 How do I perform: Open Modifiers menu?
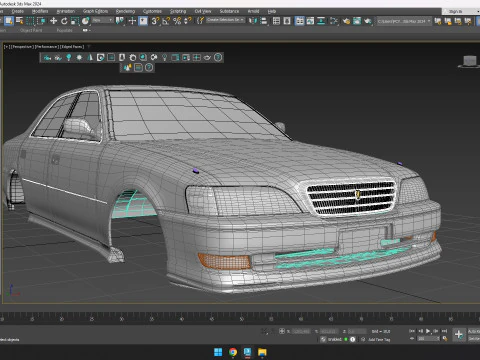coord(40,11)
